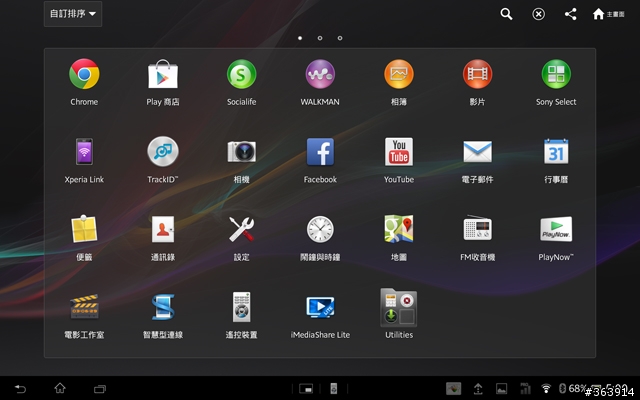The width and height of the screenshot is (640, 400).
Task: Open the upload notification icon
Action: pyautogui.click(x=478, y=389)
